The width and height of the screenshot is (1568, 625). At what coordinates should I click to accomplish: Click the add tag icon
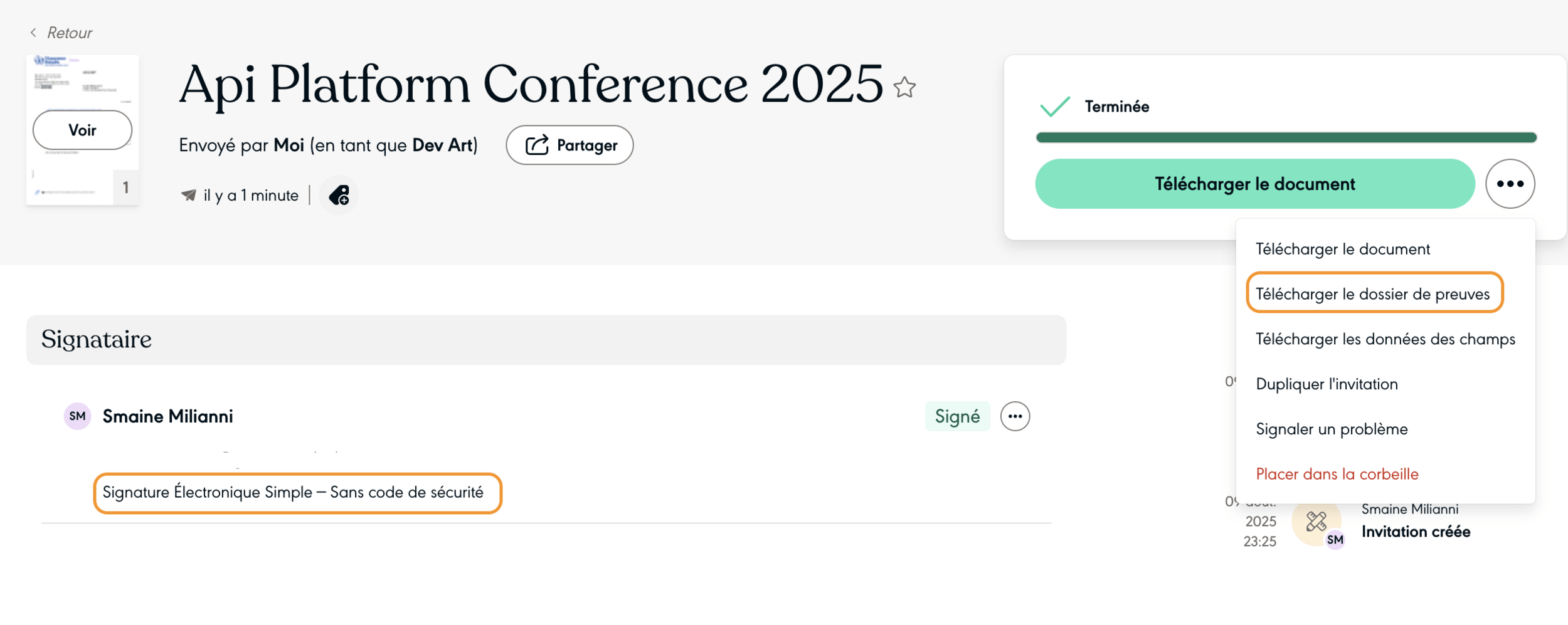(339, 196)
